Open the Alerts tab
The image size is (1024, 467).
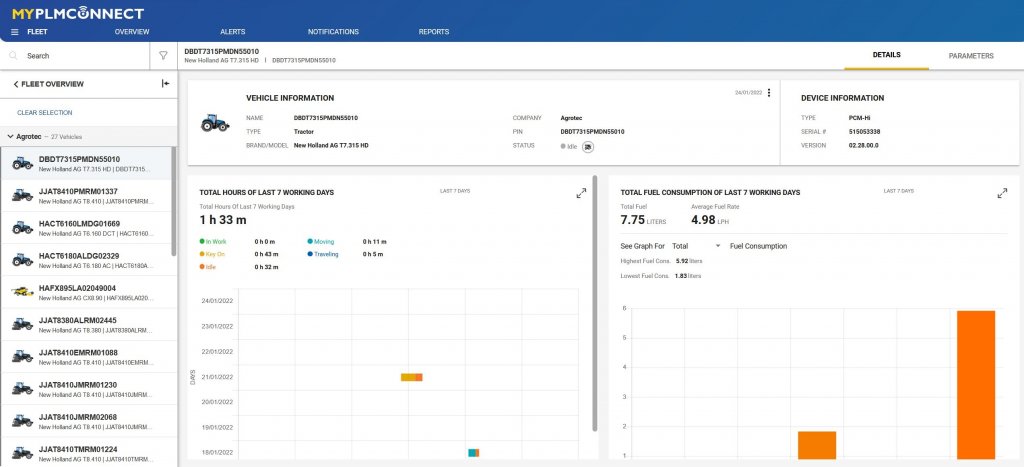[x=232, y=32]
